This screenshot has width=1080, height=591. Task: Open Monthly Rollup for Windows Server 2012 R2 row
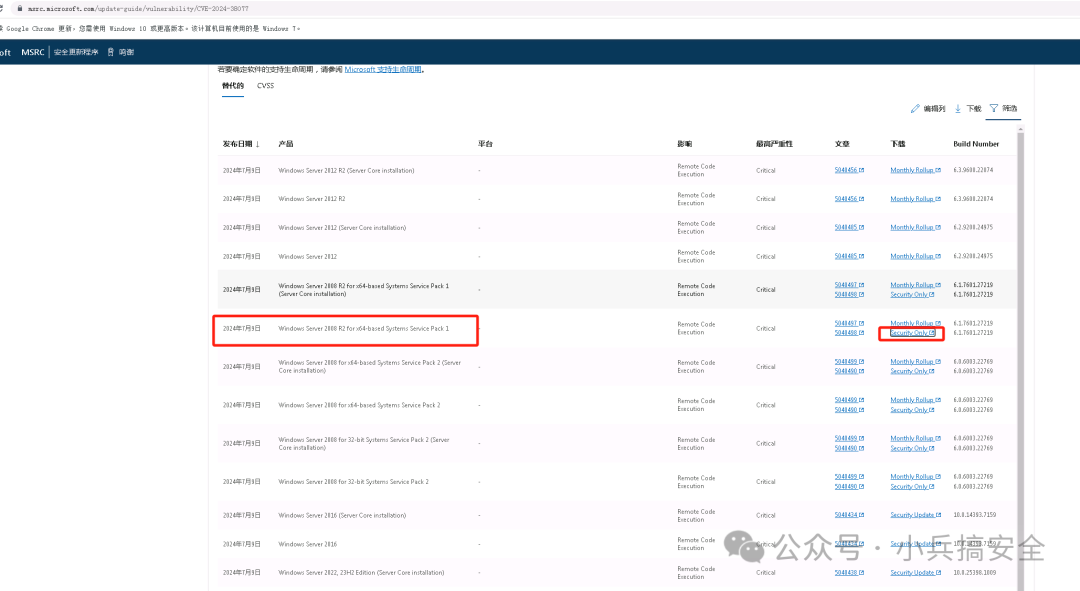915,199
